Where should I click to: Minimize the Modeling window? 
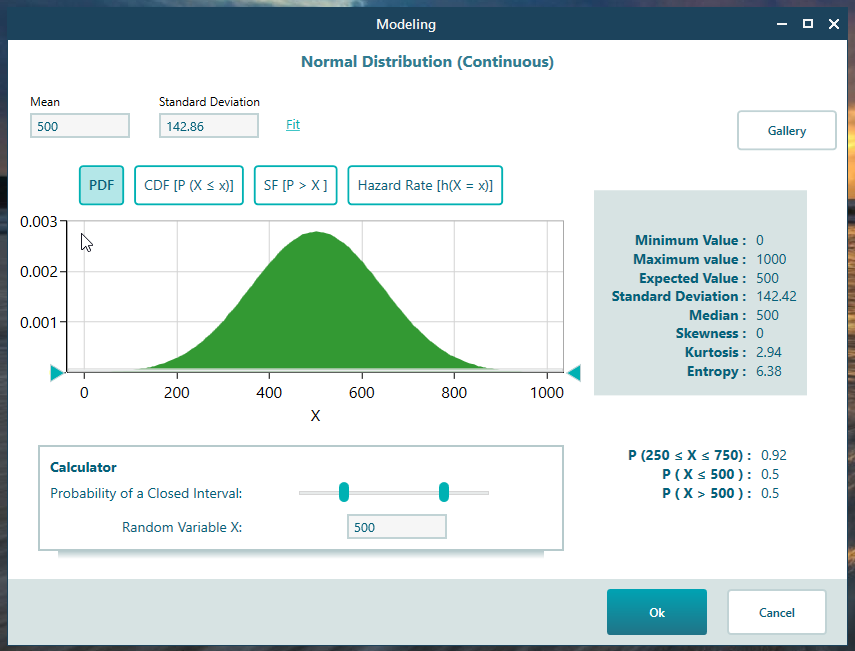pos(781,24)
